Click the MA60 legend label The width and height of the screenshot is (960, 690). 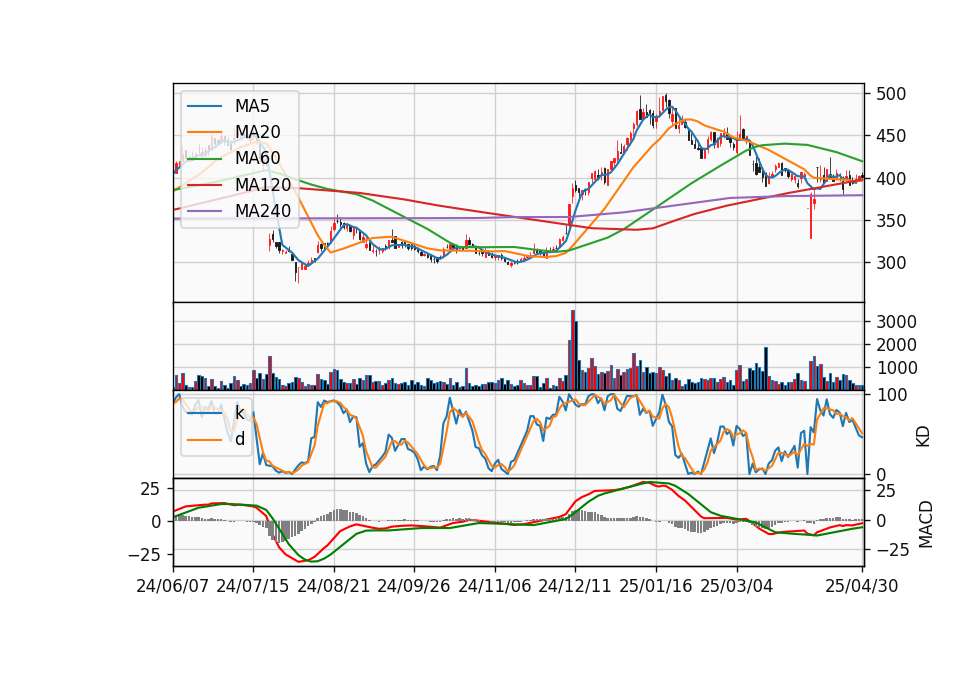[x=257, y=159]
